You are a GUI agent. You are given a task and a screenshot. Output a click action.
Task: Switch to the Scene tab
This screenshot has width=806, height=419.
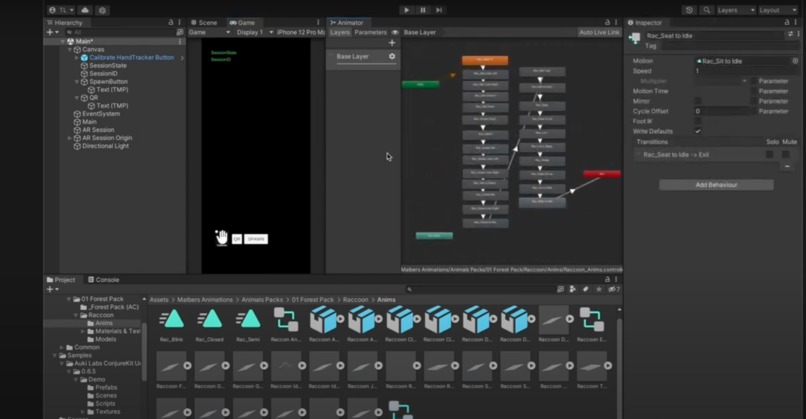coord(204,23)
